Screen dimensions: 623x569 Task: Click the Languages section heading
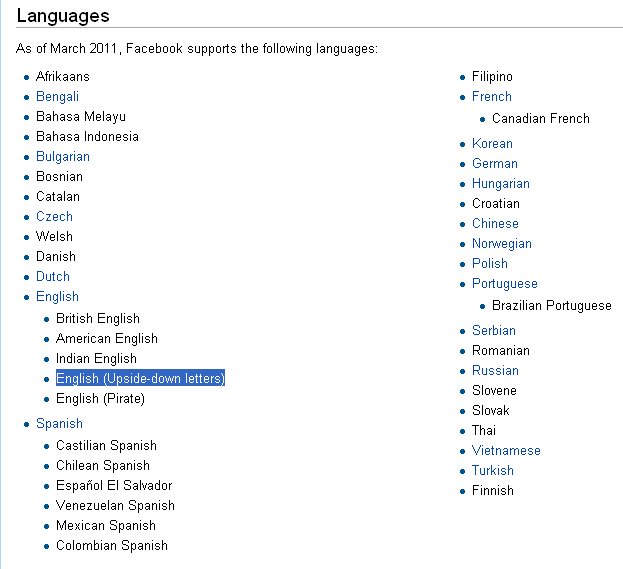coord(63,16)
